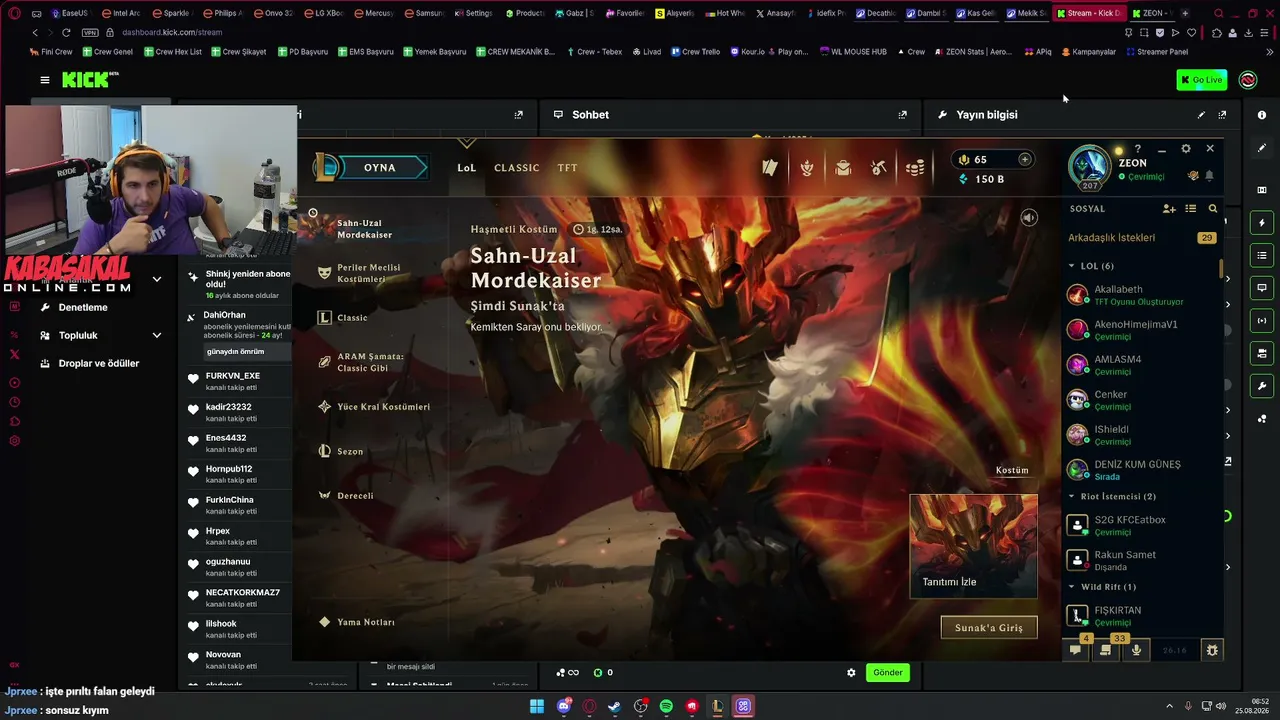Click the Sunak'a Giriş button
The image size is (1280, 720).
(x=989, y=627)
